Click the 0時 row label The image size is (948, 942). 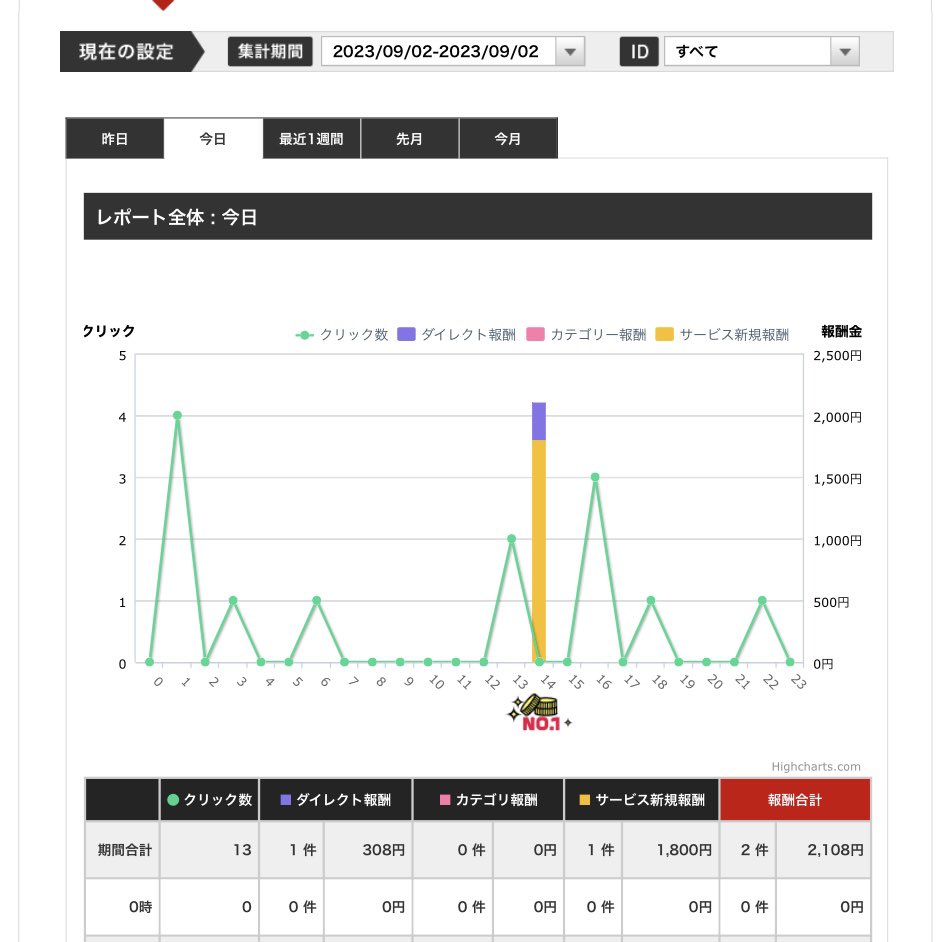click(x=124, y=906)
